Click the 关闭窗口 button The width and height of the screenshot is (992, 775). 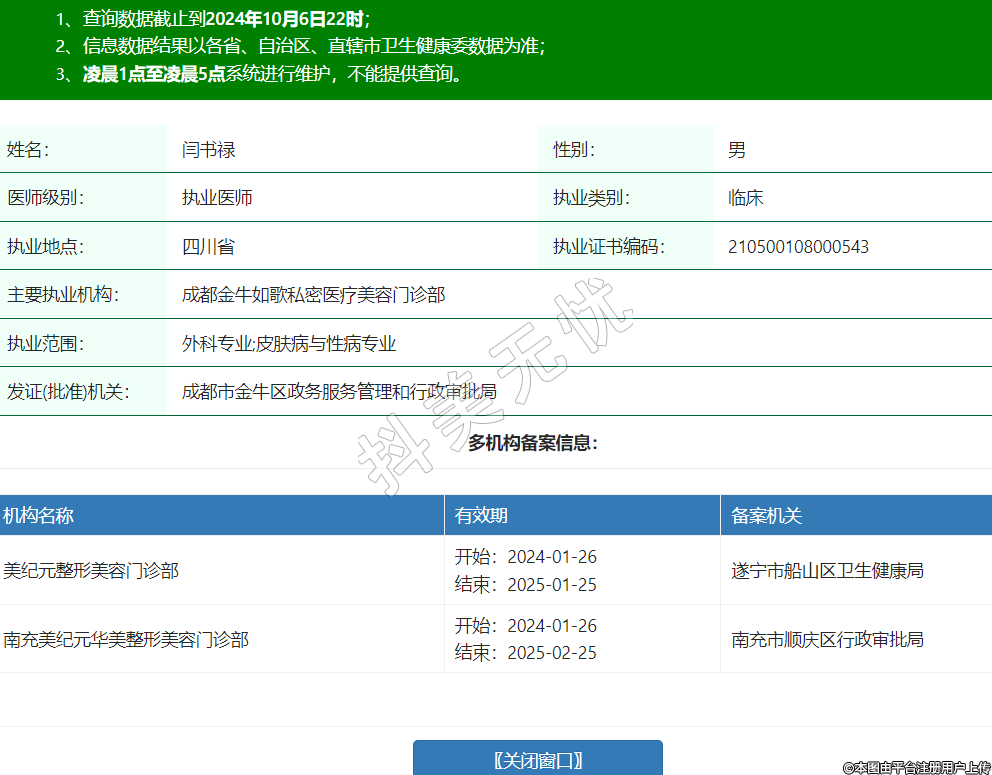pyautogui.click(x=538, y=758)
